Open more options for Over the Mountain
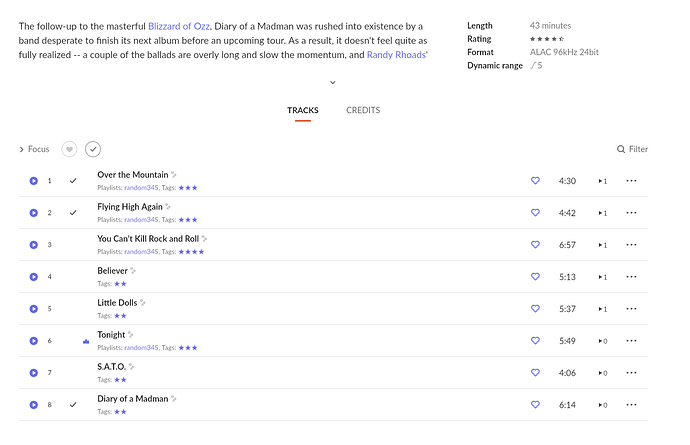This screenshot has width=690, height=445. pyautogui.click(x=631, y=180)
